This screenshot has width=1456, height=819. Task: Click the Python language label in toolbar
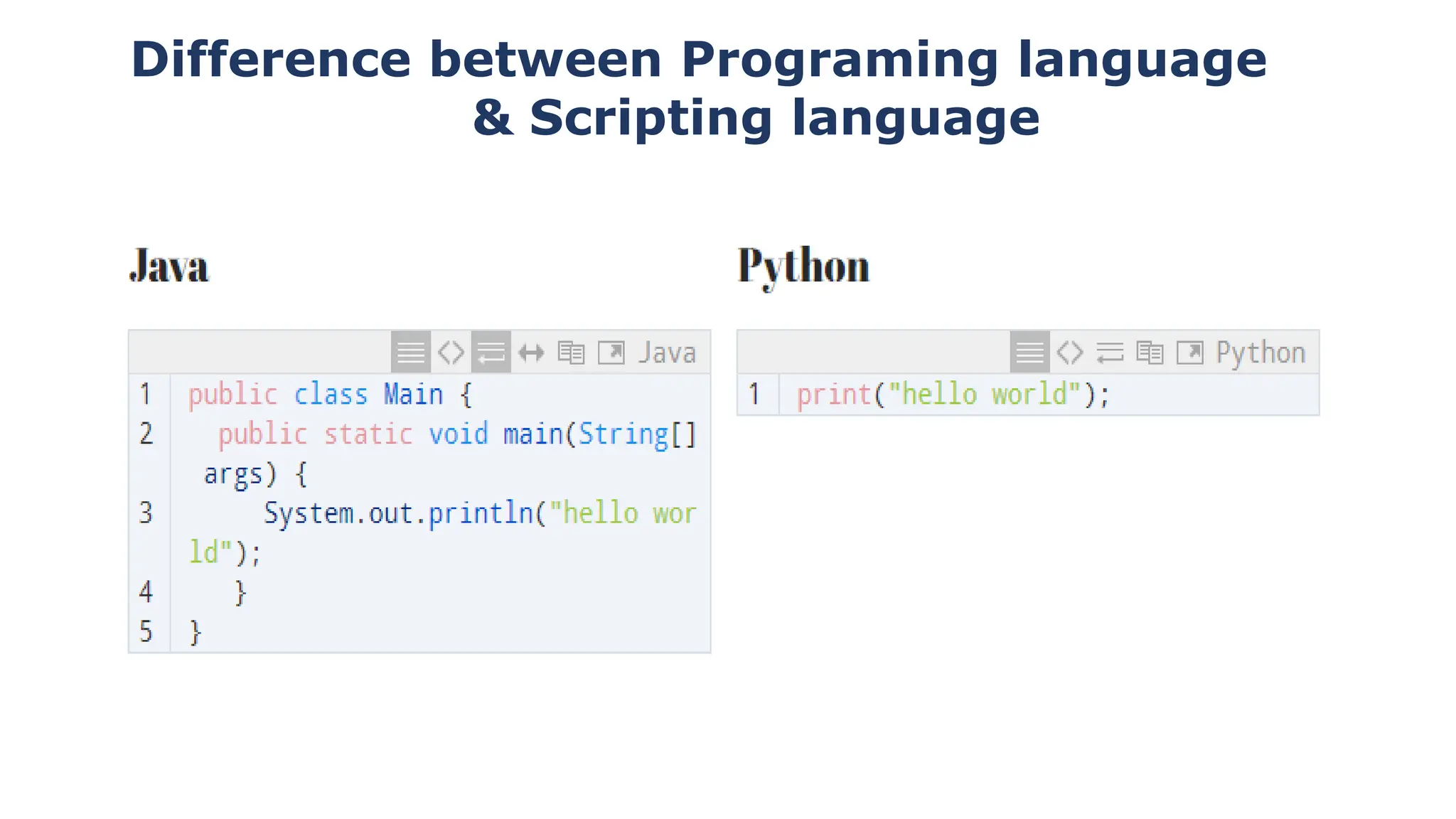[1260, 353]
